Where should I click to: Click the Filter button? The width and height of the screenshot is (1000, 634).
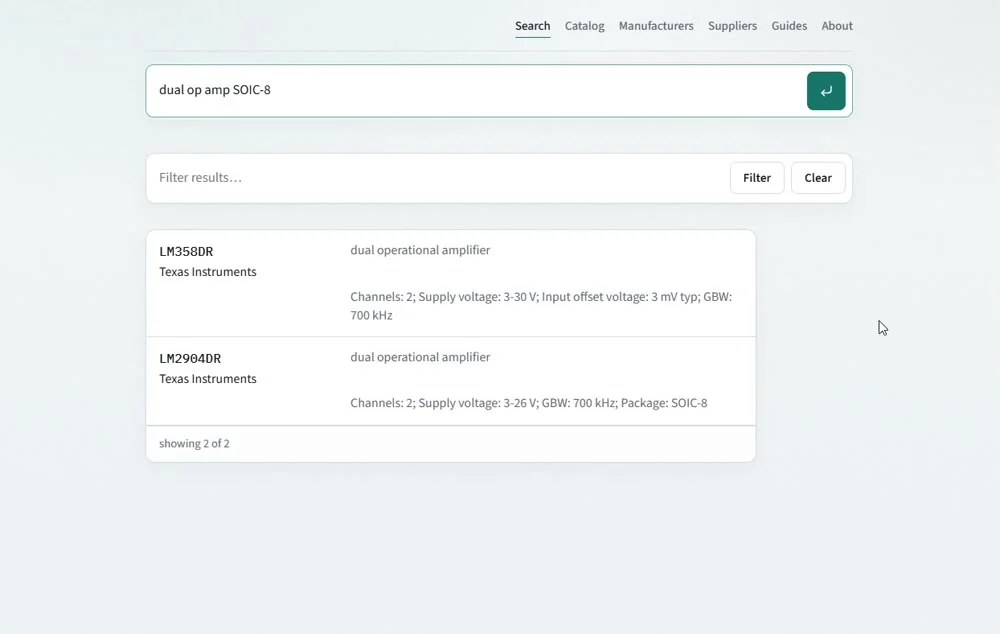(x=757, y=178)
